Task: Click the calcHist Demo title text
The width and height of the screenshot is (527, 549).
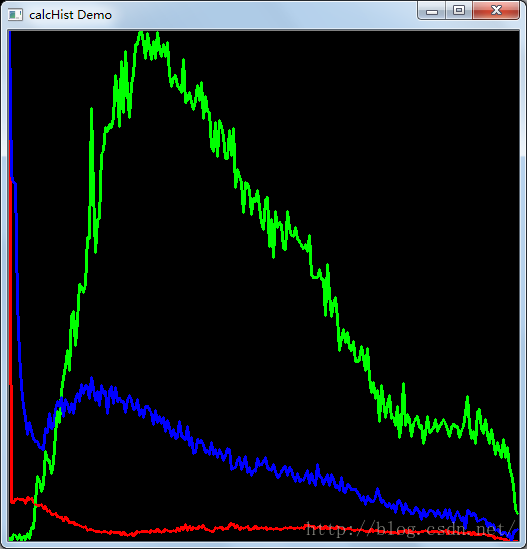Action: tap(70, 15)
